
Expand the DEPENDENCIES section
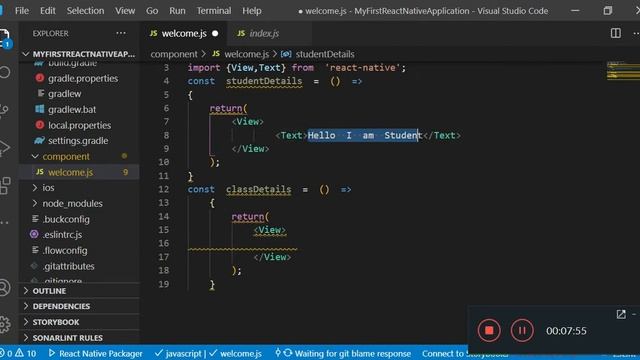pos(79,306)
